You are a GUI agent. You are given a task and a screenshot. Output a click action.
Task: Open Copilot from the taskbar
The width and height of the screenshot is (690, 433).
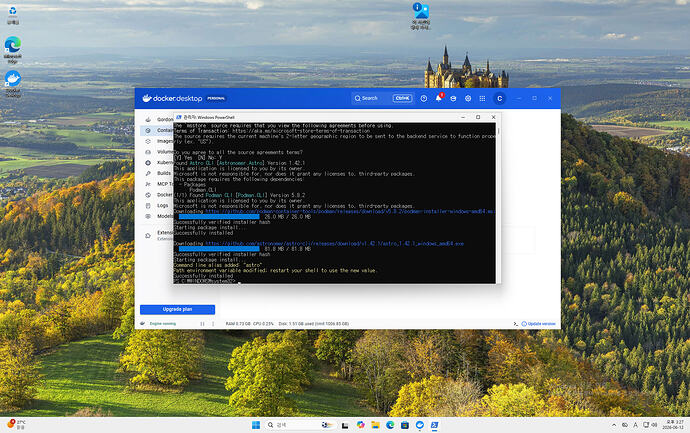click(360, 425)
